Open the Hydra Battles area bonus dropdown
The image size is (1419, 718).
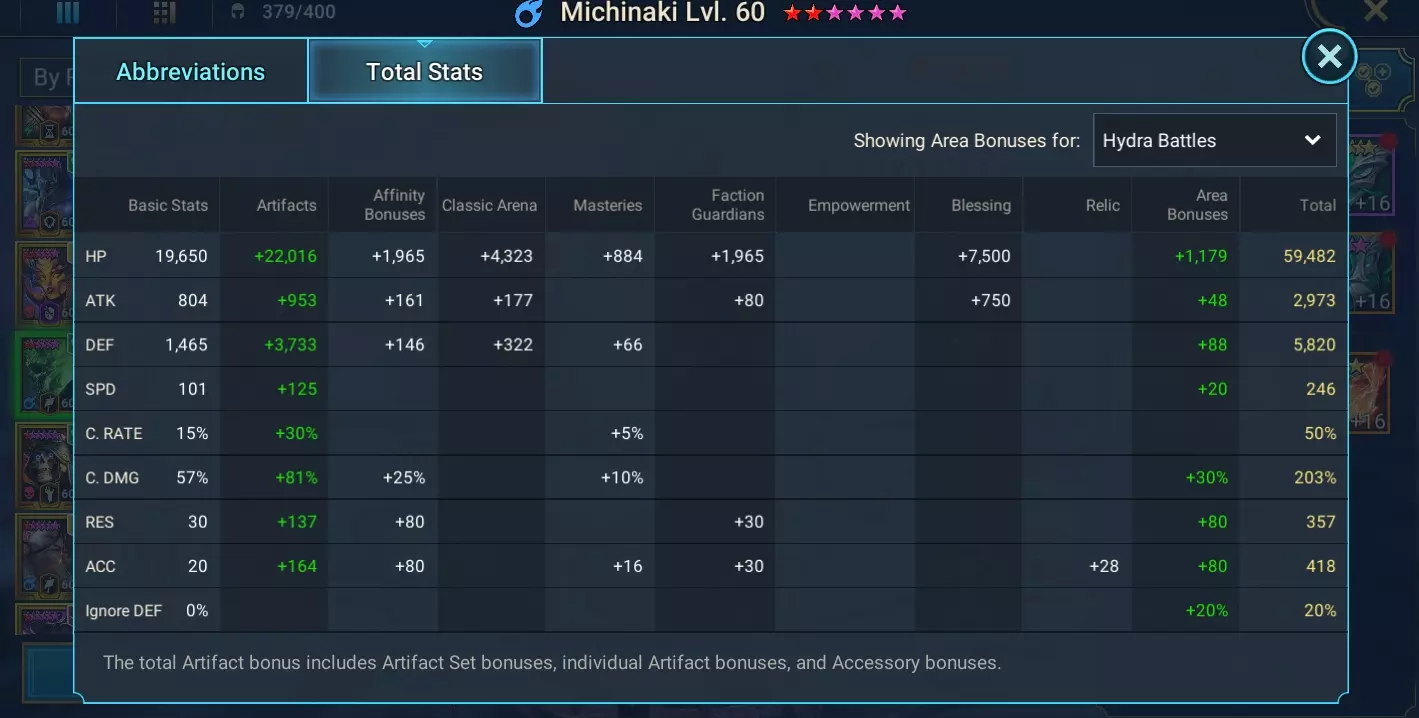coord(1214,140)
